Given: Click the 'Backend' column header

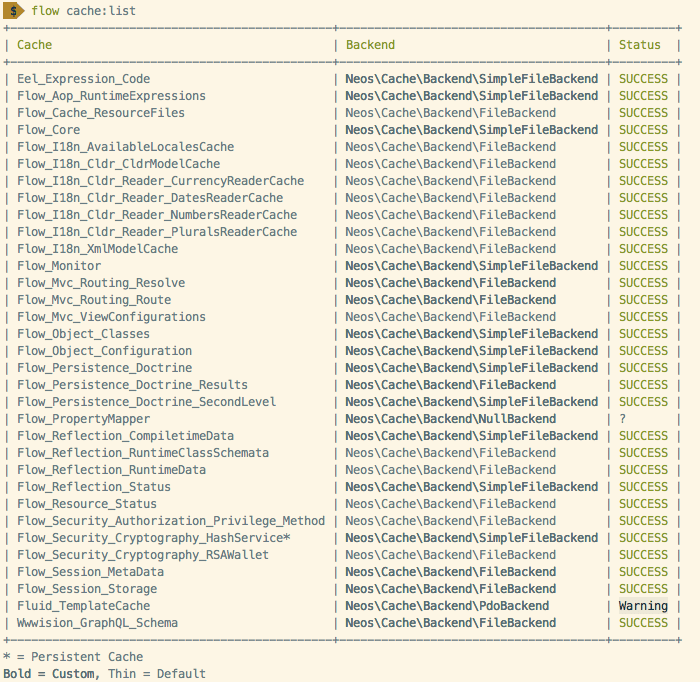Looking at the screenshot, I should [x=370, y=45].
